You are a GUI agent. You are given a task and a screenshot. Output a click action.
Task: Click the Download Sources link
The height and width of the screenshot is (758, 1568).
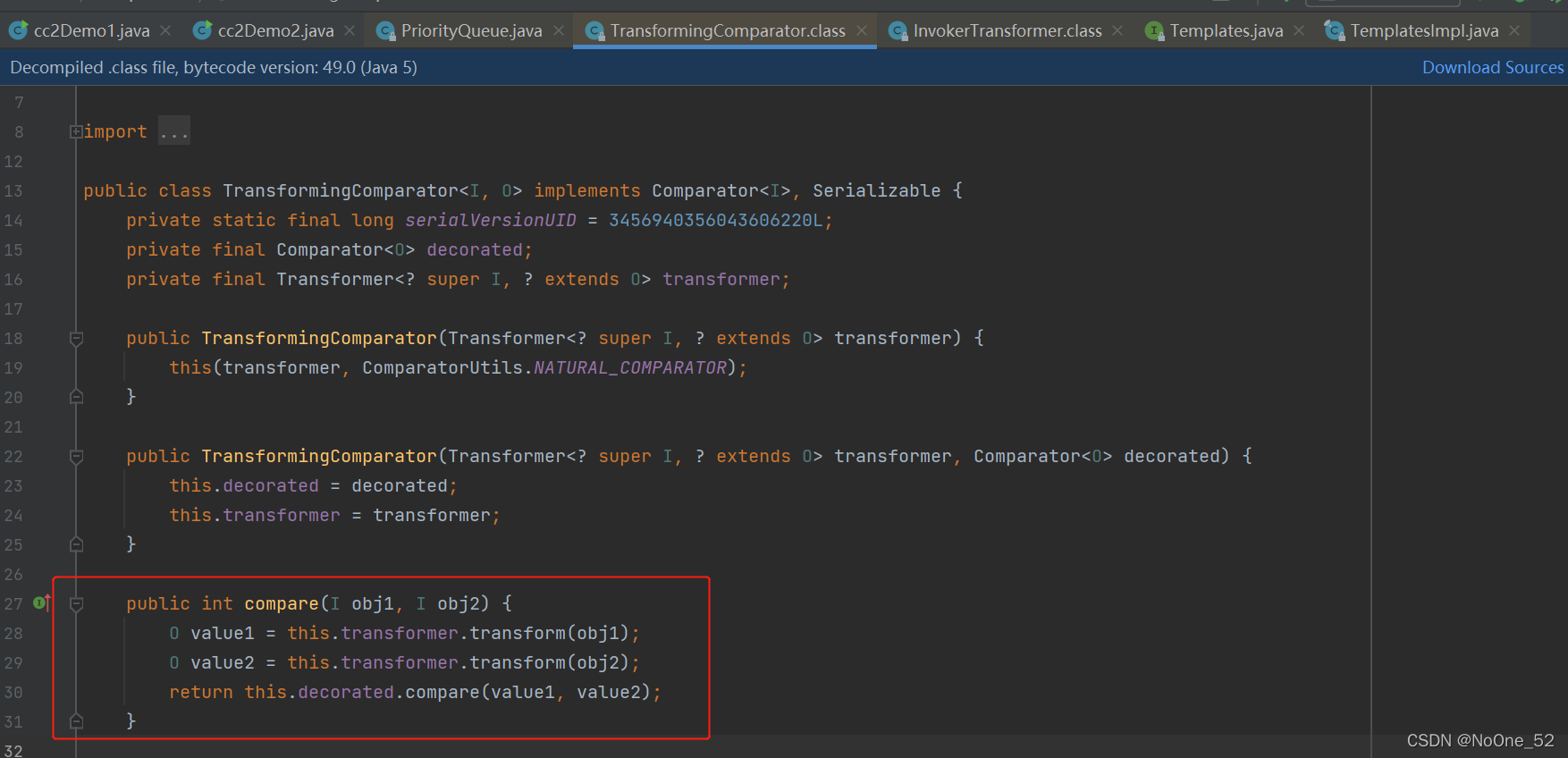(x=1493, y=67)
